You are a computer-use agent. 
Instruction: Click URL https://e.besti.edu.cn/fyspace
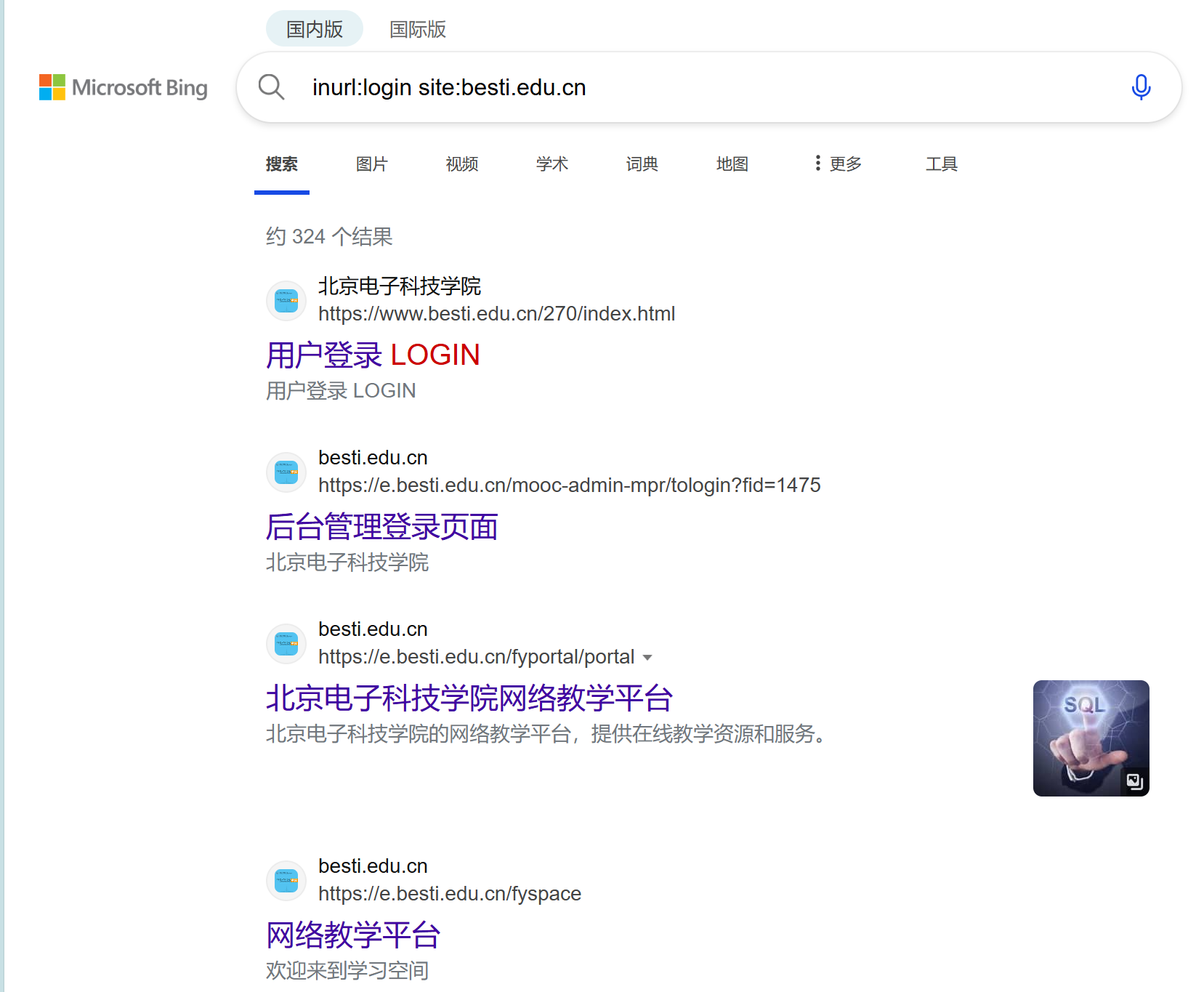click(x=450, y=894)
